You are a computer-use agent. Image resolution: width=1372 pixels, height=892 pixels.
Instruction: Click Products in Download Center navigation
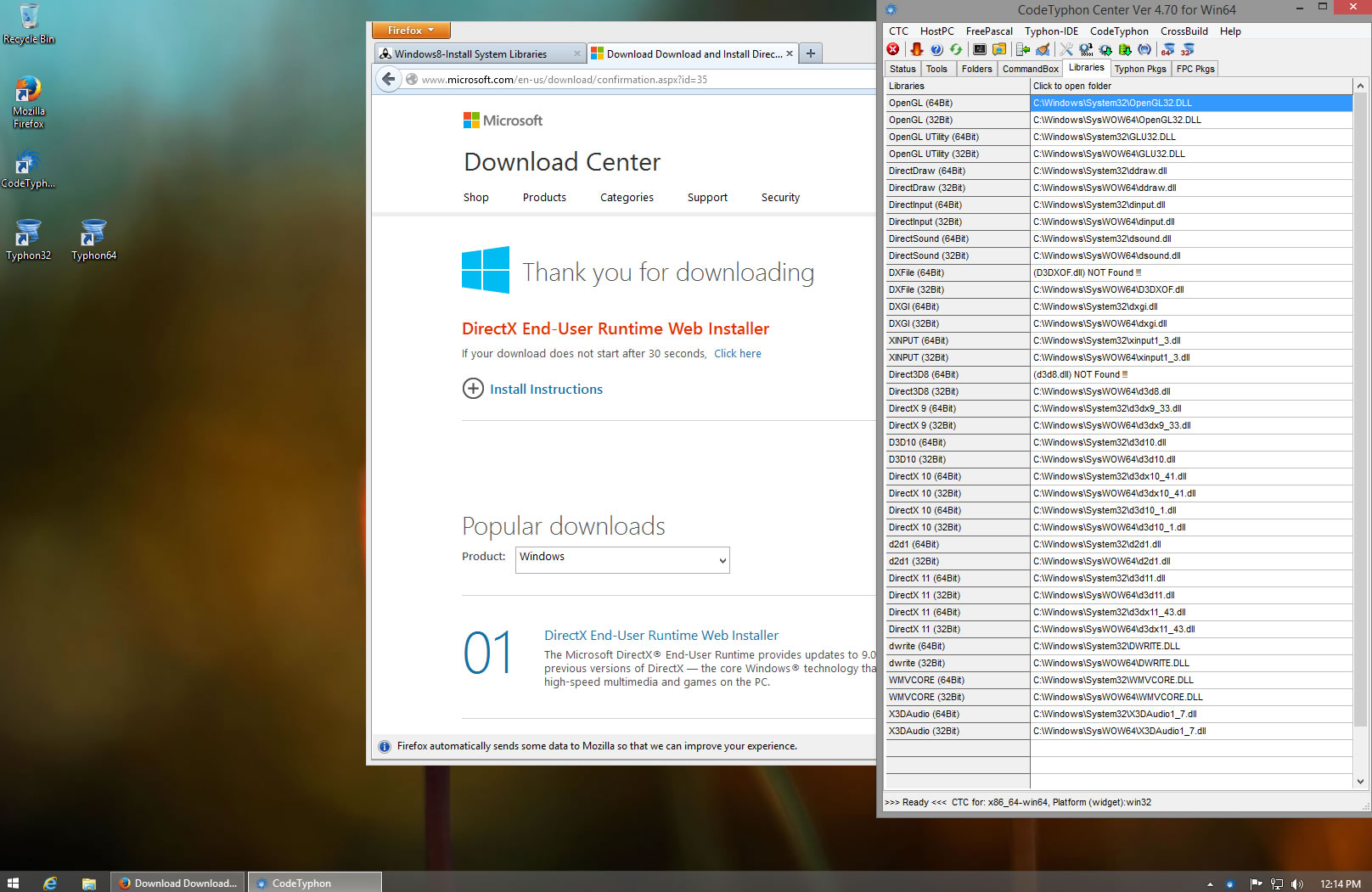(x=544, y=198)
